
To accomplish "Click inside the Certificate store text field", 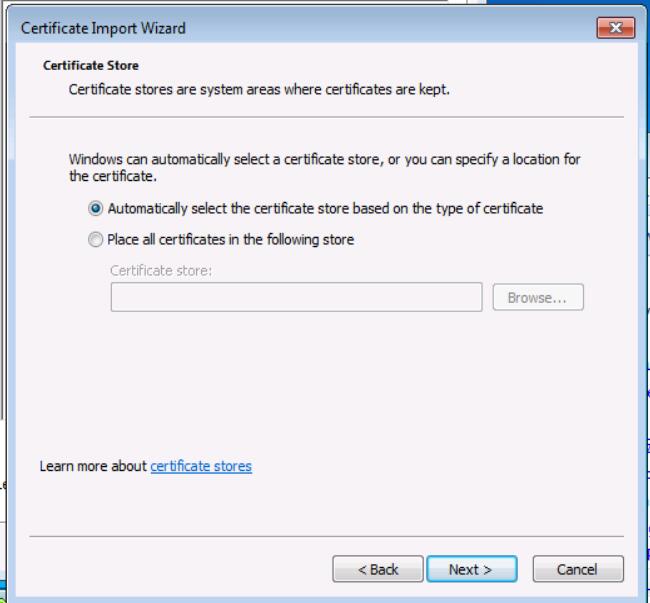I will pyautogui.click(x=296, y=298).
